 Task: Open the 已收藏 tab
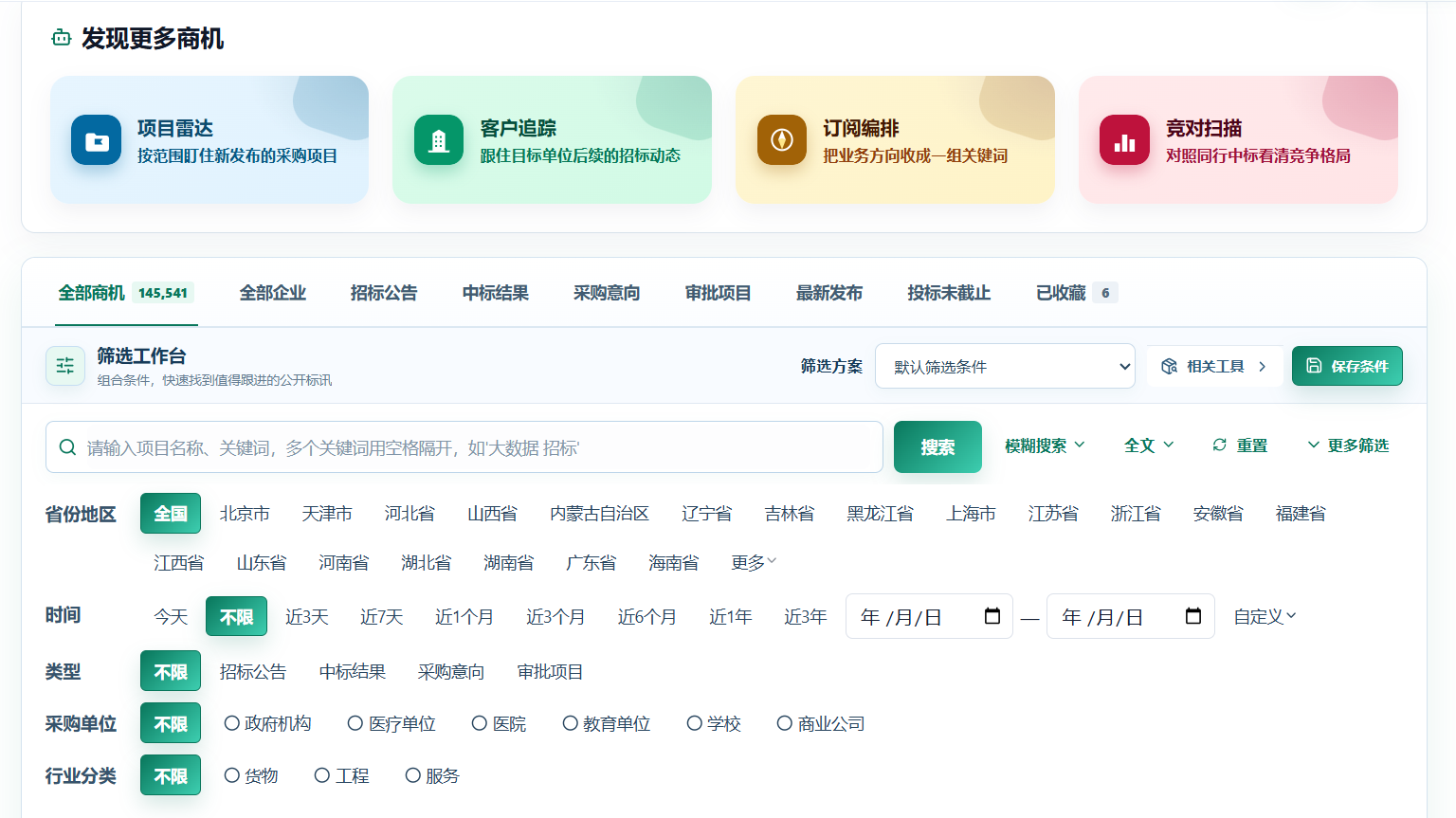(x=1077, y=293)
